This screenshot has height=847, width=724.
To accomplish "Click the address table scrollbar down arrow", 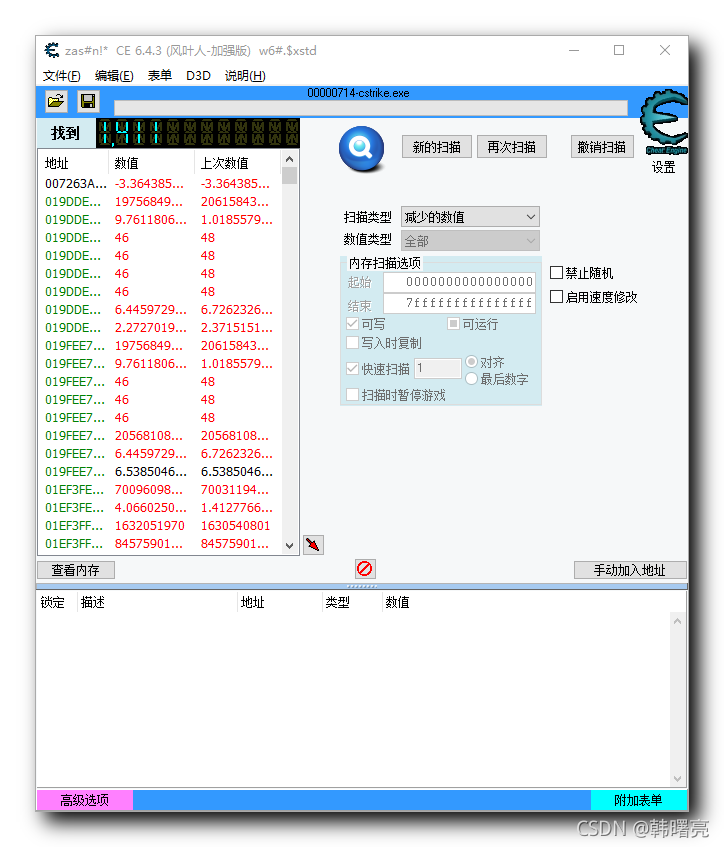I will point(678,778).
